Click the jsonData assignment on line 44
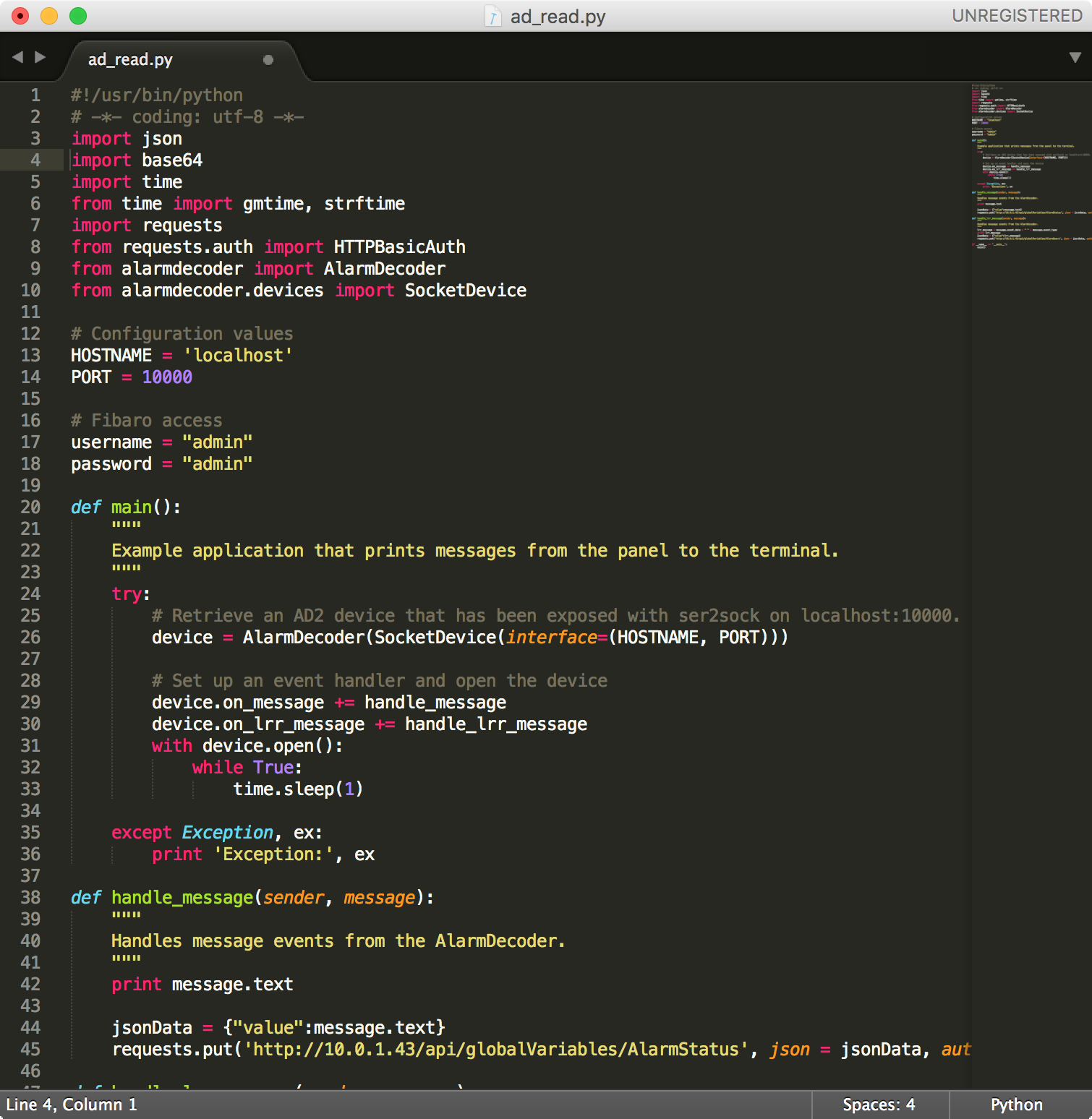 pos(278,1028)
